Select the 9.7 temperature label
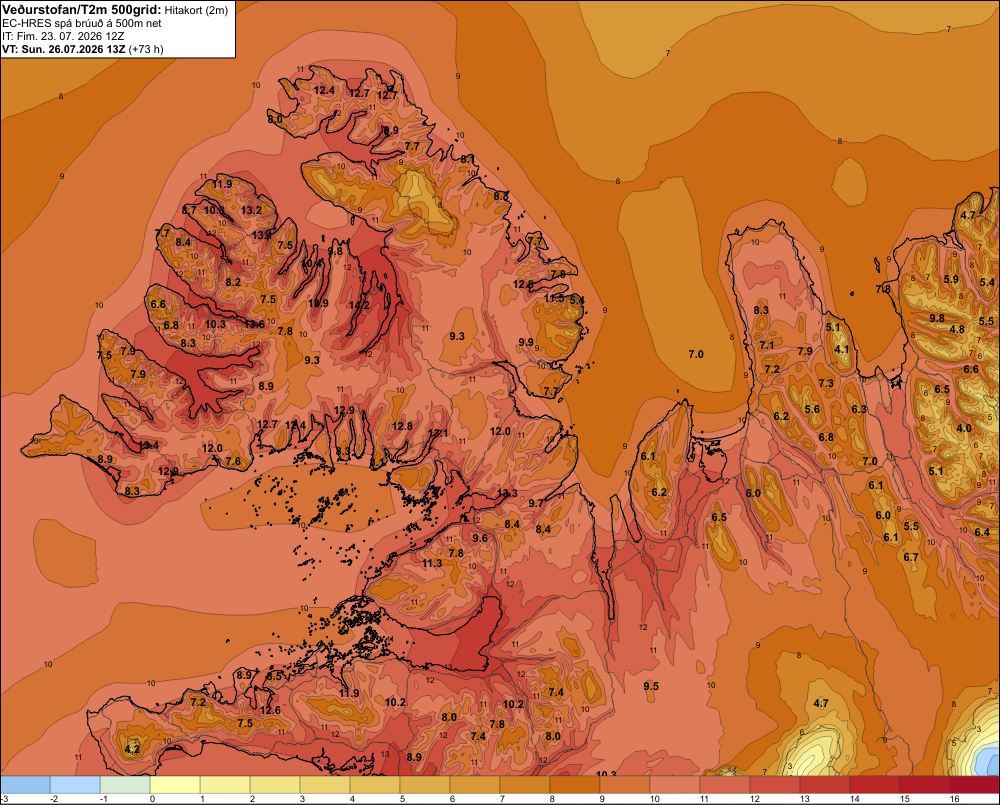 coord(536,503)
